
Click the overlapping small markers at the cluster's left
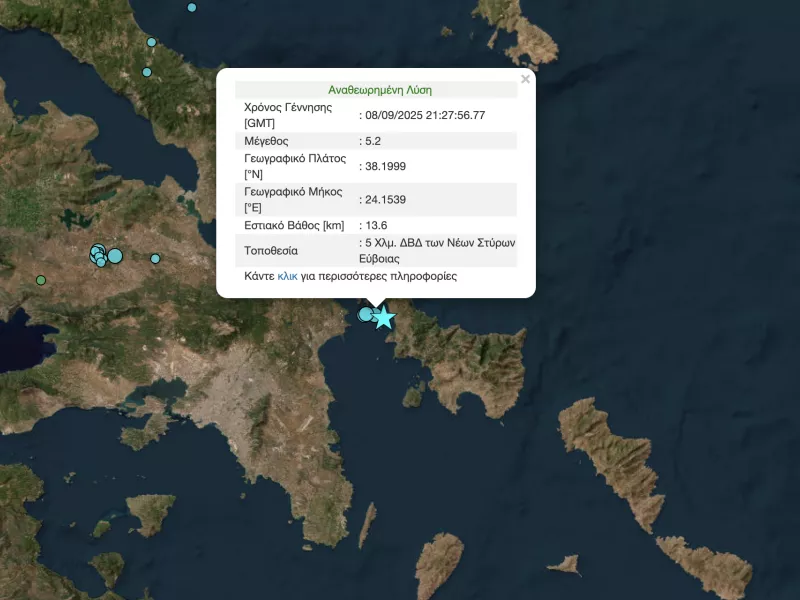pos(98,254)
